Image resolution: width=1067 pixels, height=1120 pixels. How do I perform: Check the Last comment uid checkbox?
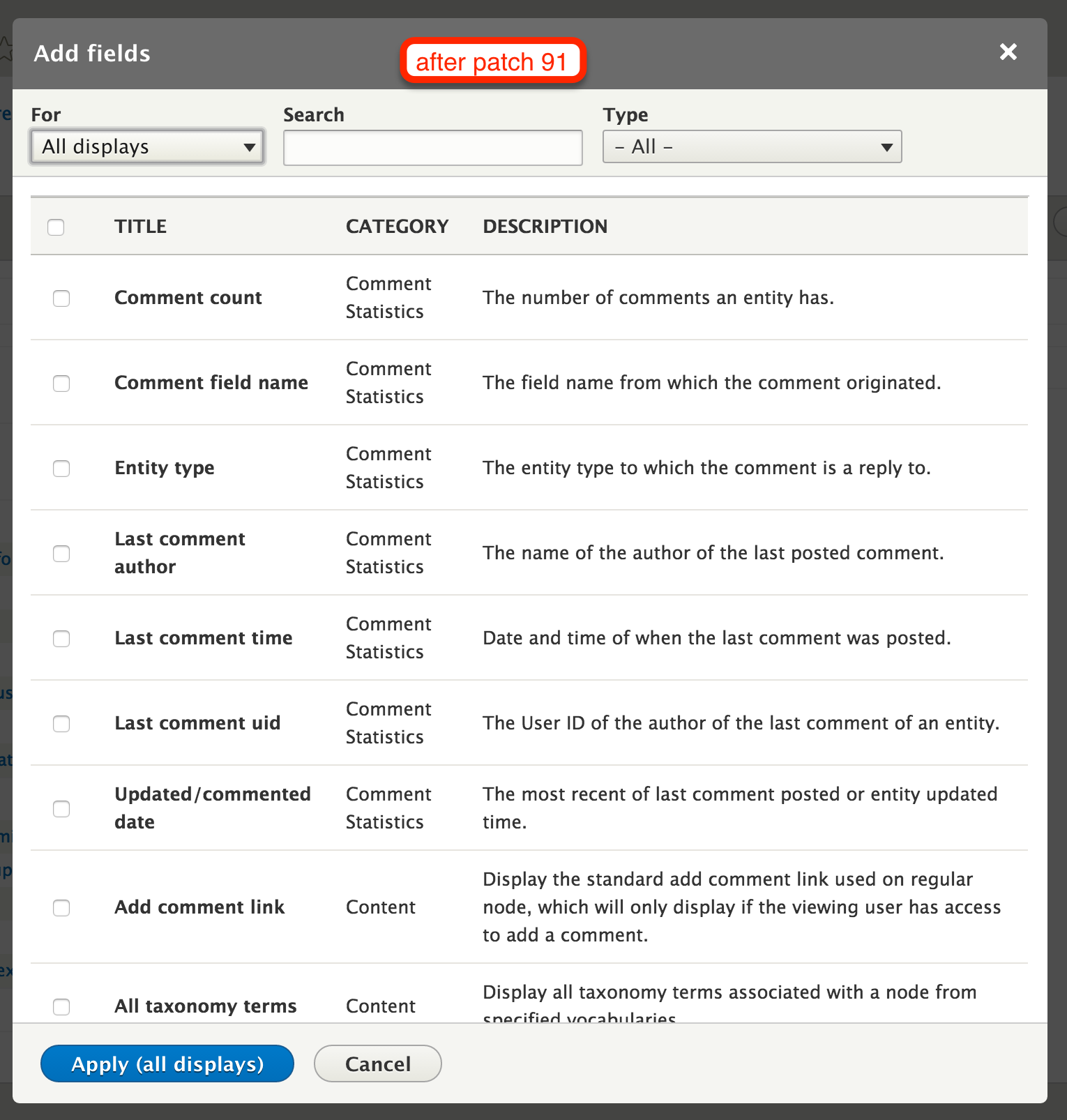[61, 724]
